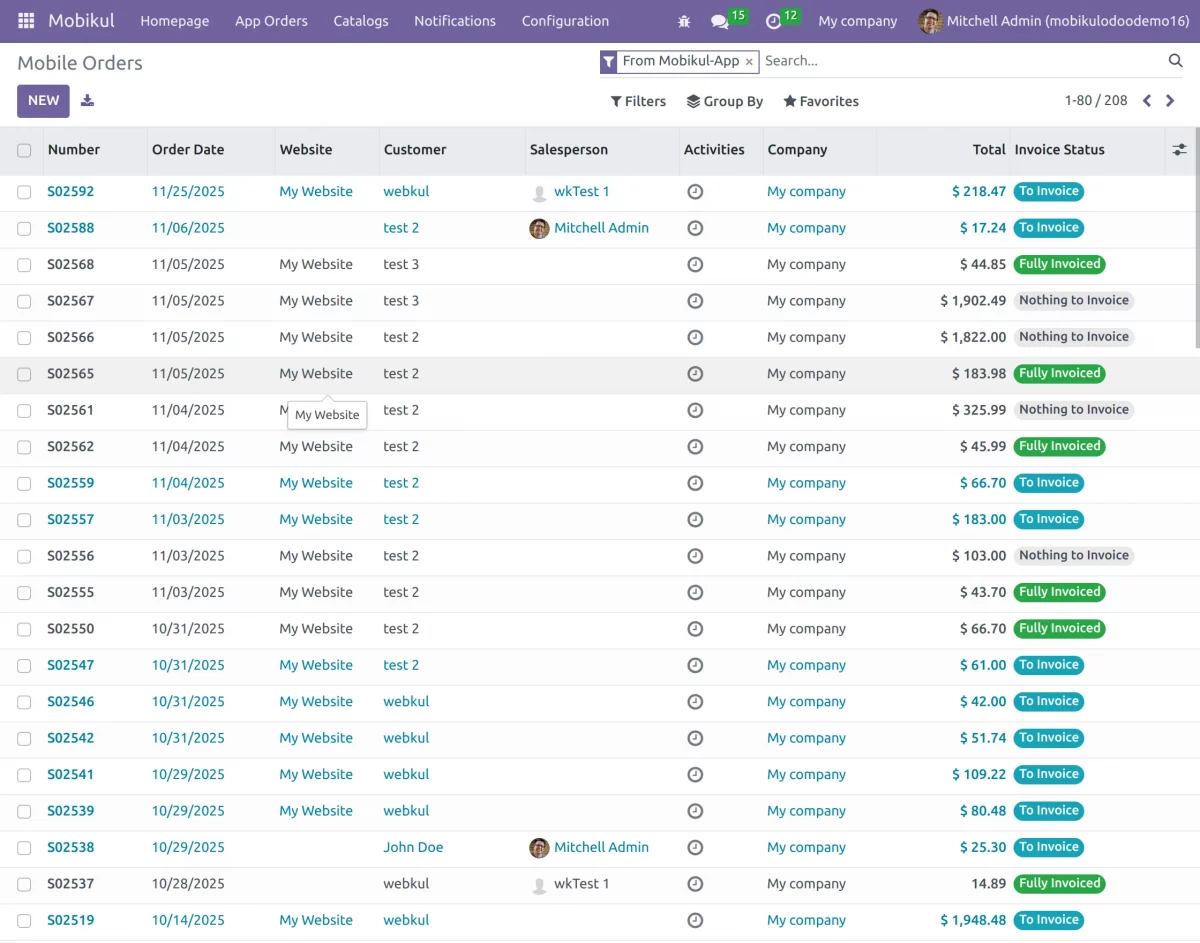
Task: Expand the Filters dropdown
Action: [638, 101]
